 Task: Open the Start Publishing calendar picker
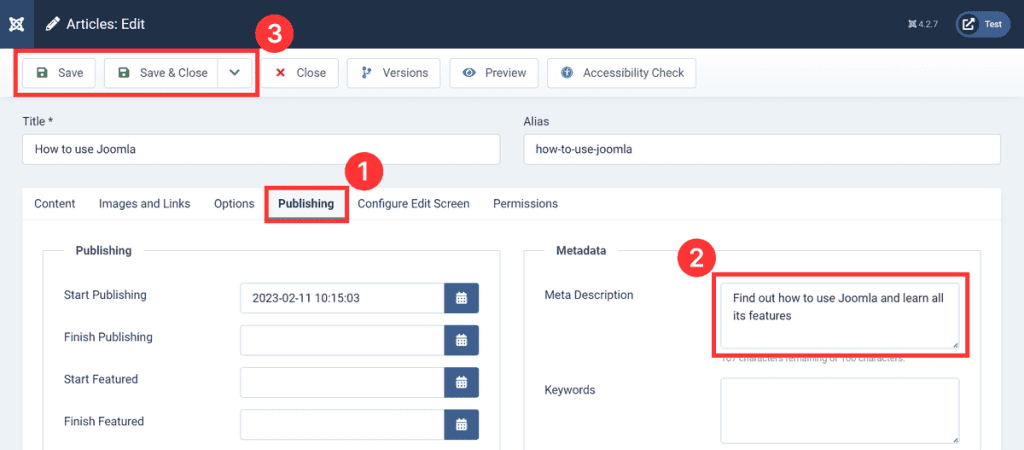coord(462,298)
